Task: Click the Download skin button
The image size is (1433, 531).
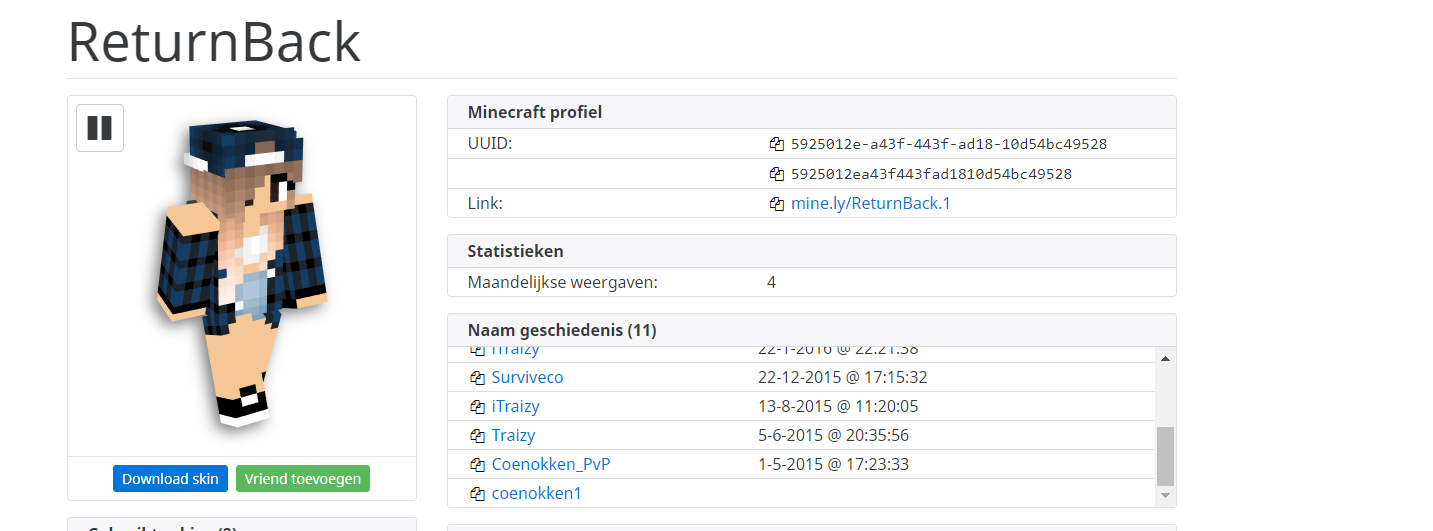Action: pos(170,479)
